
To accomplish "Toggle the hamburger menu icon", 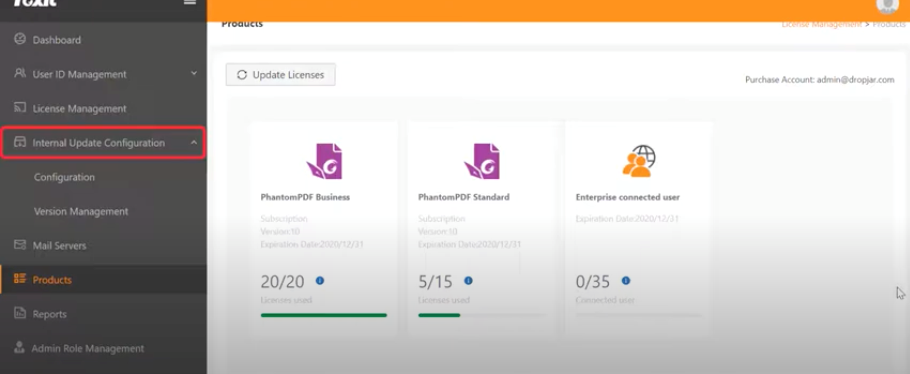I will (x=190, y=2).
